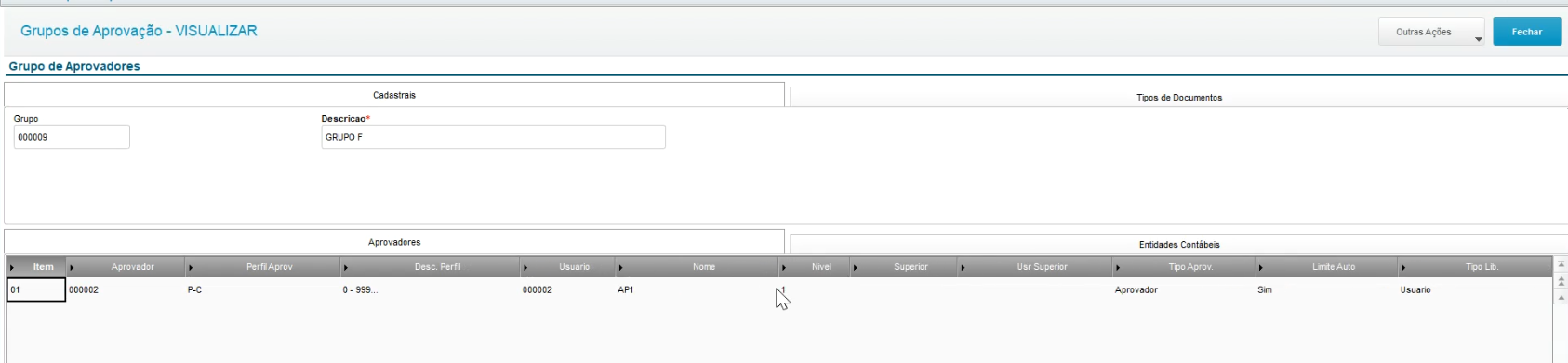Click Aprovador cell 000002
Viewport: 1568px width, 363px height.
(x=126, y=290)
